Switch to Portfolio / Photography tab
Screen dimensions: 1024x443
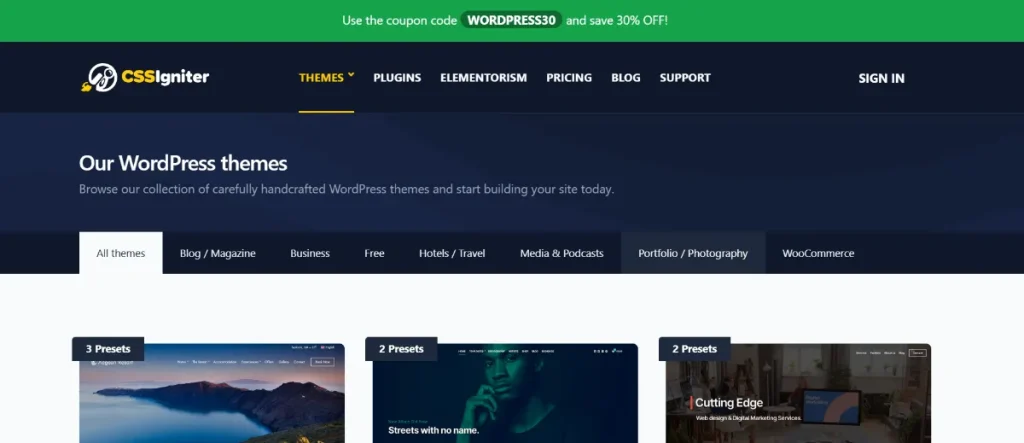(x=693, y=253)
